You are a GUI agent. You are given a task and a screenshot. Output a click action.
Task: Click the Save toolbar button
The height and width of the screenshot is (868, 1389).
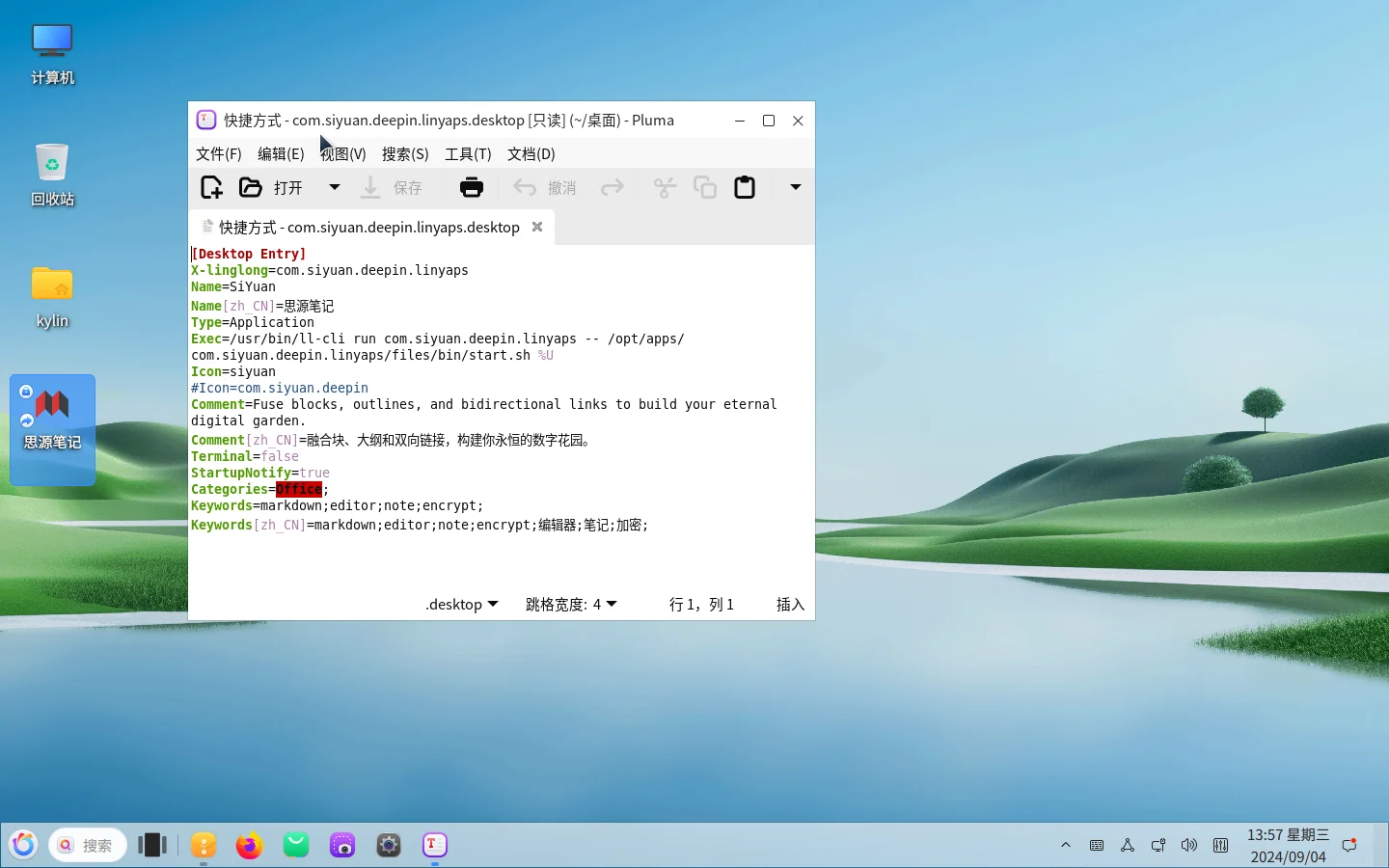coord(392,187)
